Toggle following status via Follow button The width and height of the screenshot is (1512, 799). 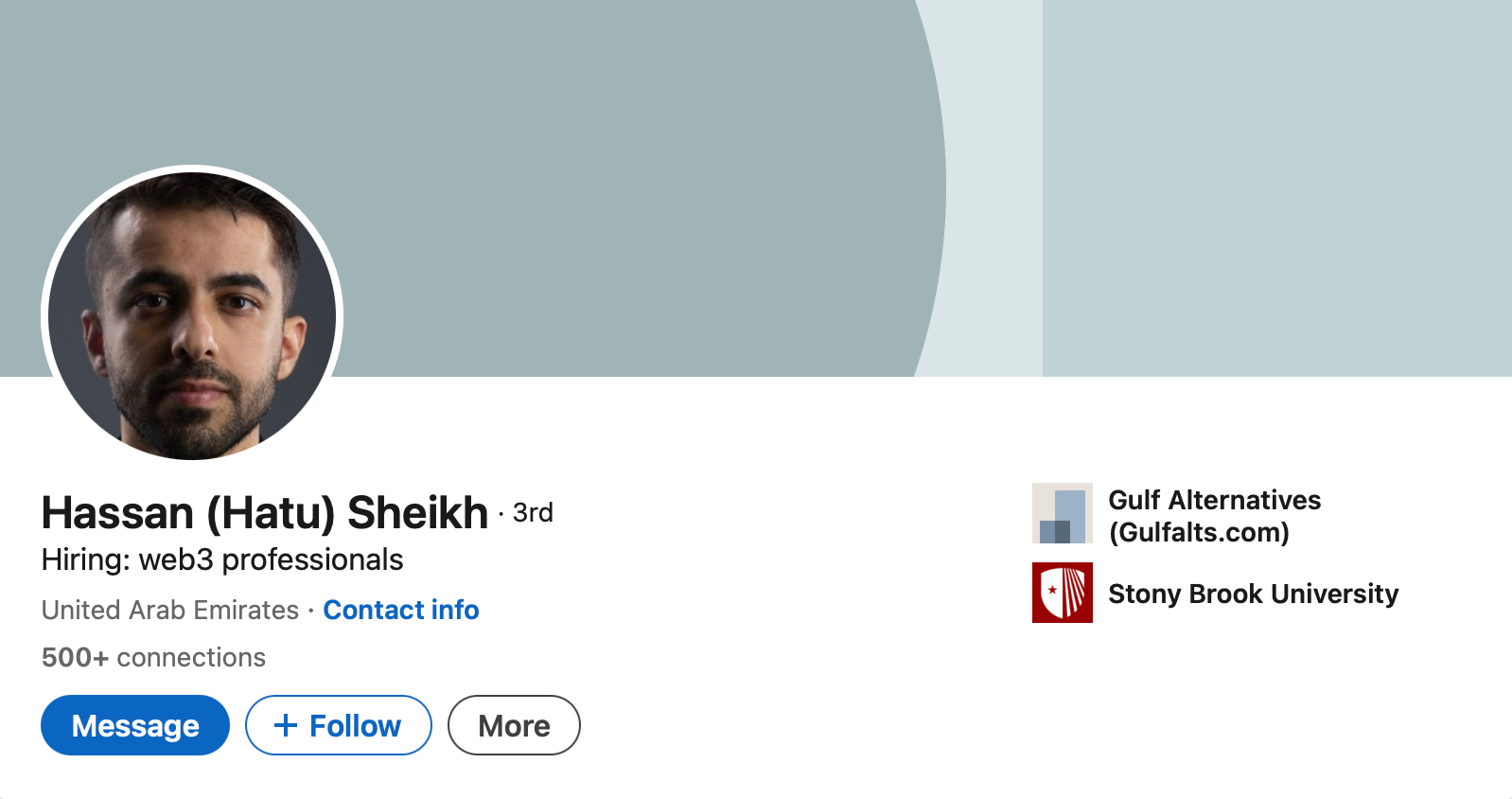pos(339,725)
